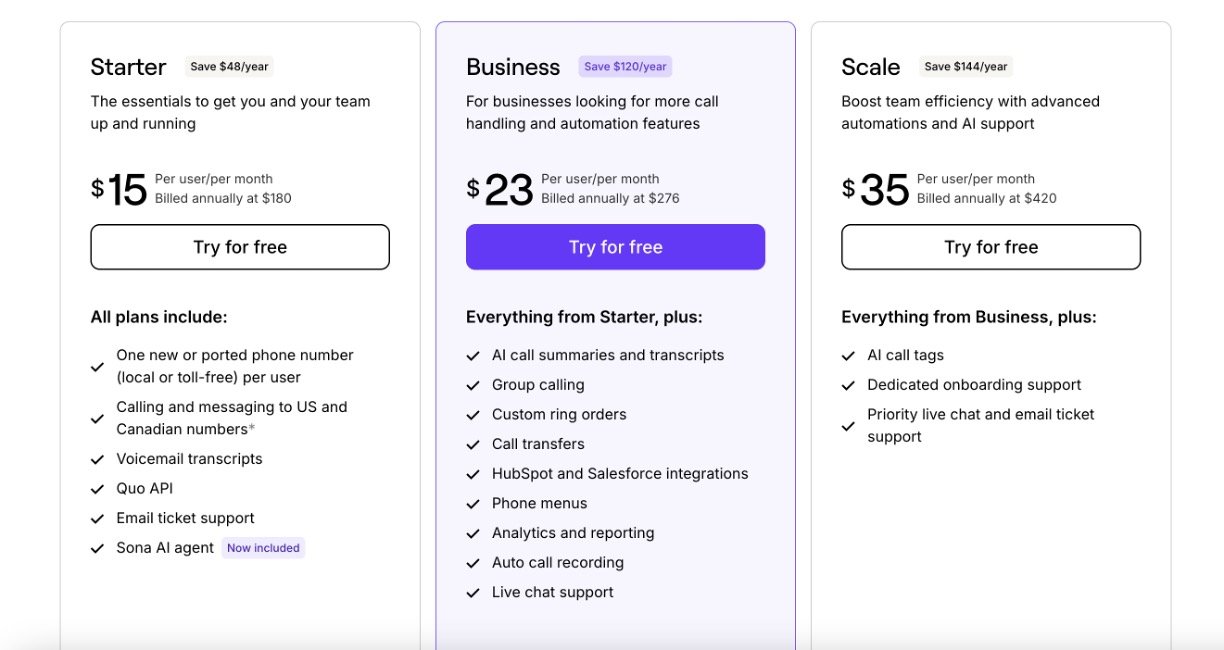Click the checkmark beside Quo API

98,489
